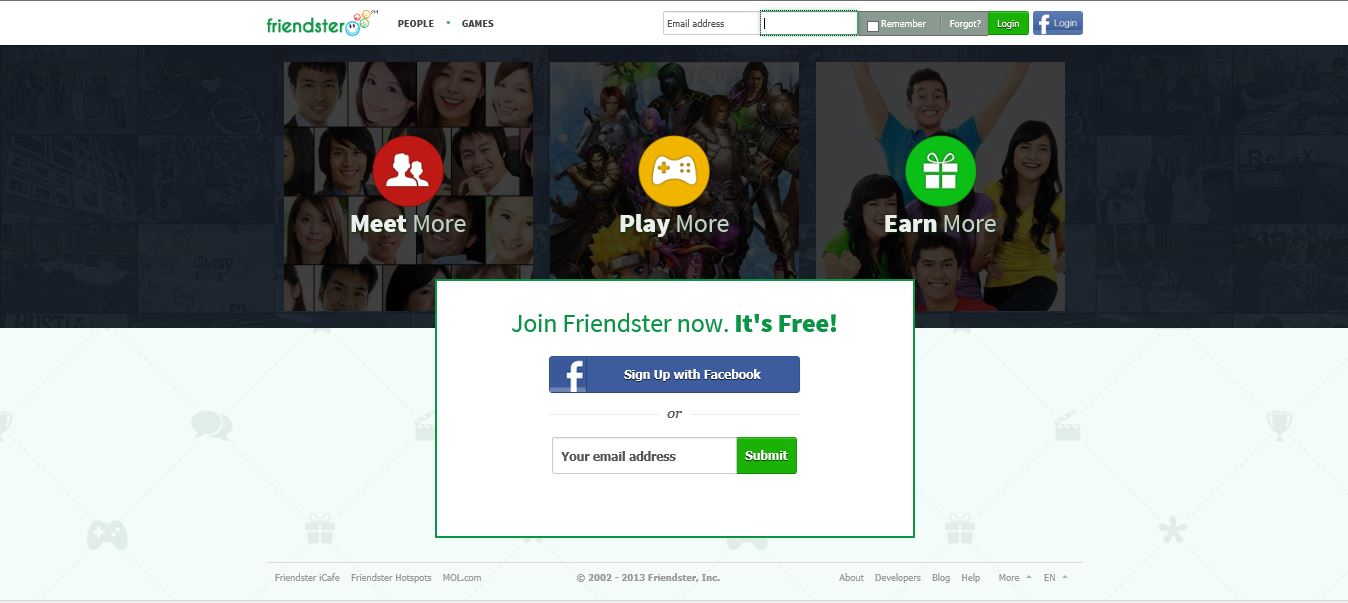Viewport: 1348px width, 603px height.
Task: Click the green Login button
Action: coord(1008,23)
